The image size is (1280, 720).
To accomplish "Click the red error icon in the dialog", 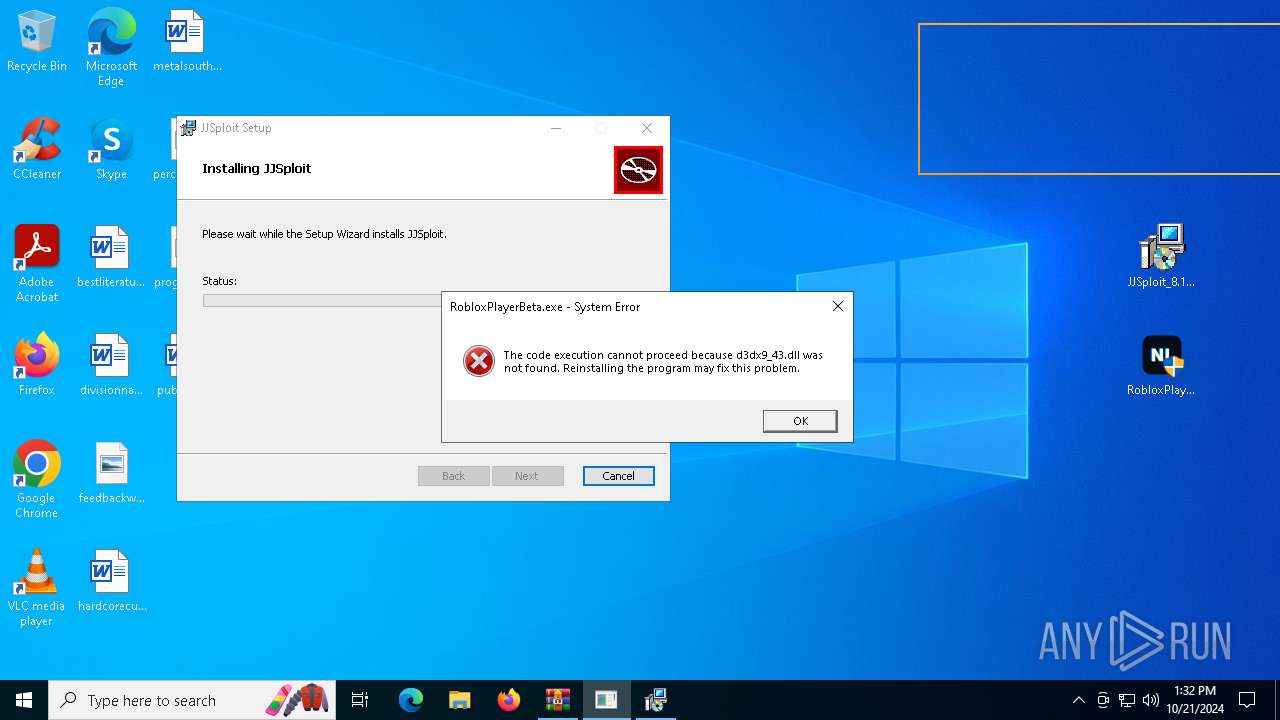I will (479, 361).
